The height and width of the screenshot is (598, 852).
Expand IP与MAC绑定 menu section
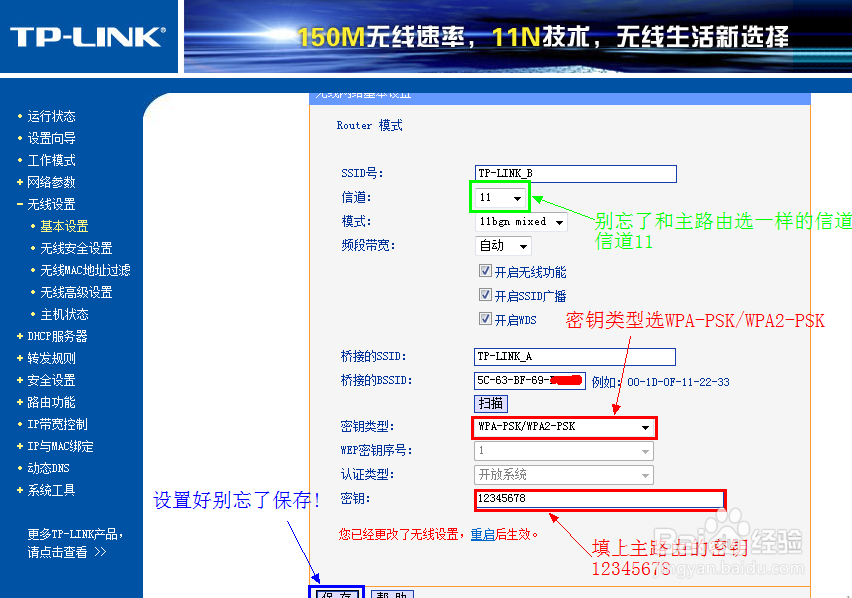coord(60,446)
